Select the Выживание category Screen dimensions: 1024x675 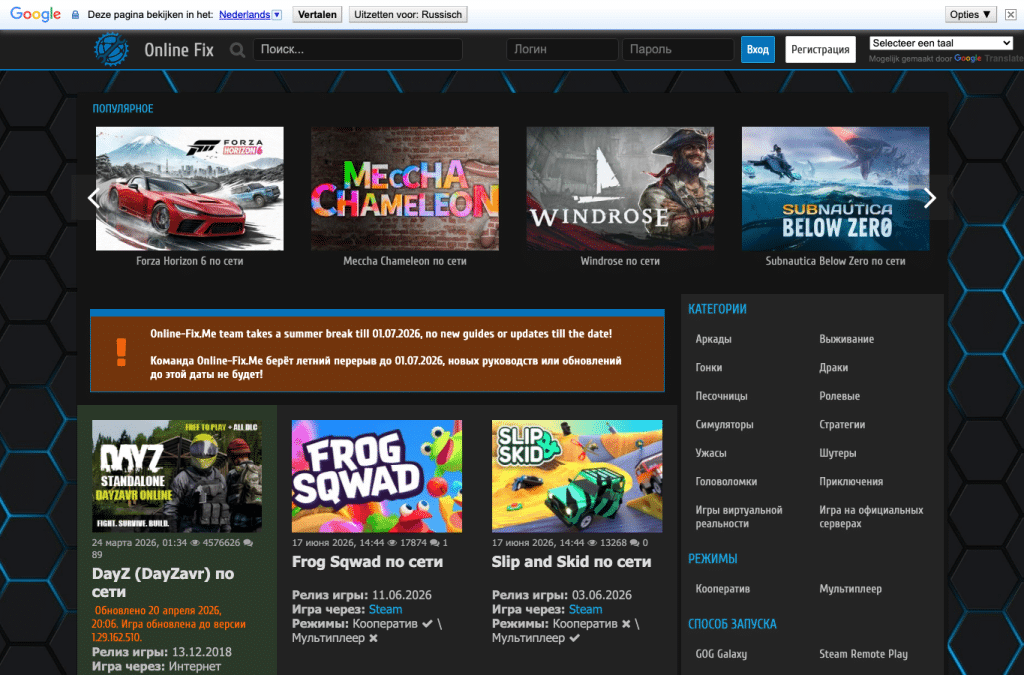tap(846, 339)
